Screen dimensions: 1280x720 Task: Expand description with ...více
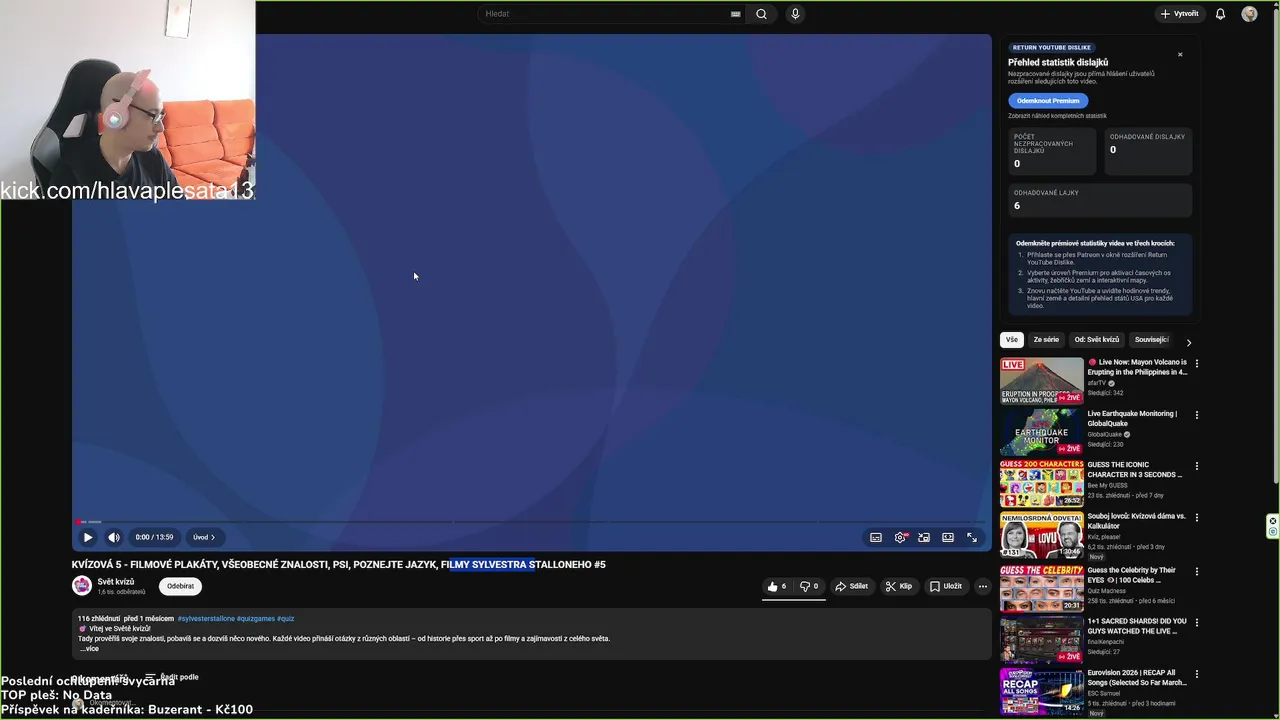[x=89, y=648]
